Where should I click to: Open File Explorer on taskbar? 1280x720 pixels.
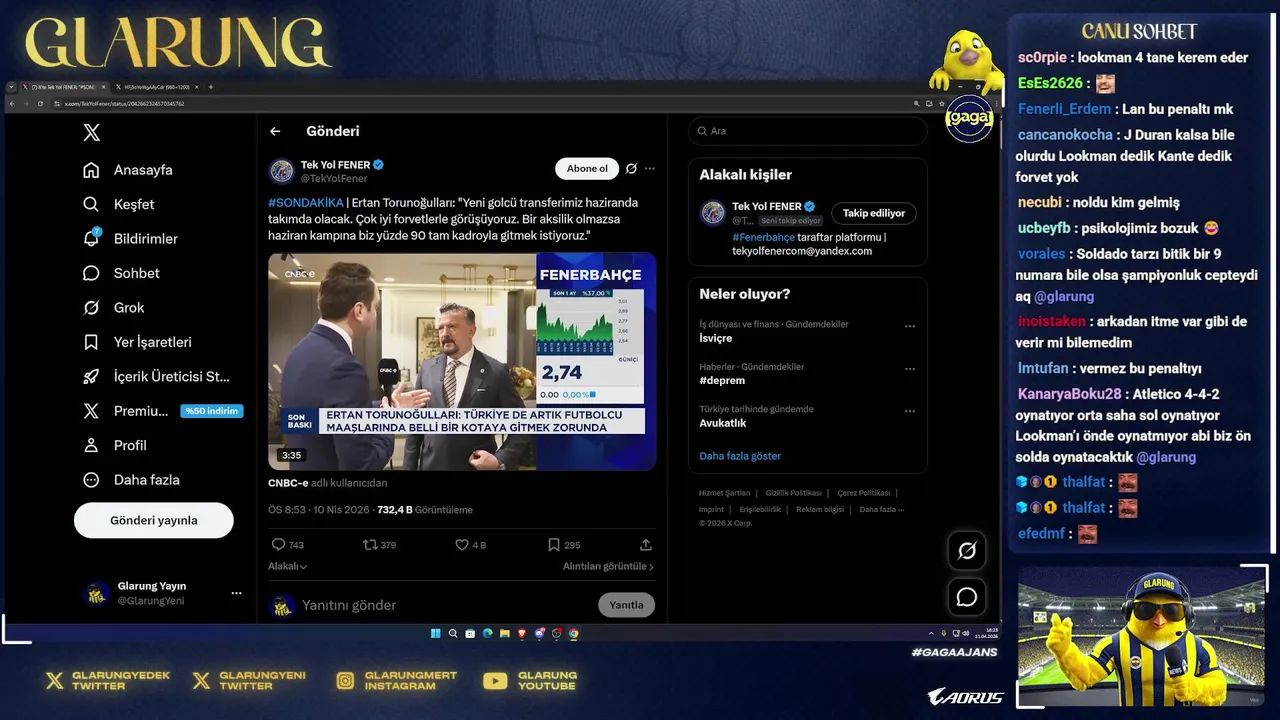505,633
